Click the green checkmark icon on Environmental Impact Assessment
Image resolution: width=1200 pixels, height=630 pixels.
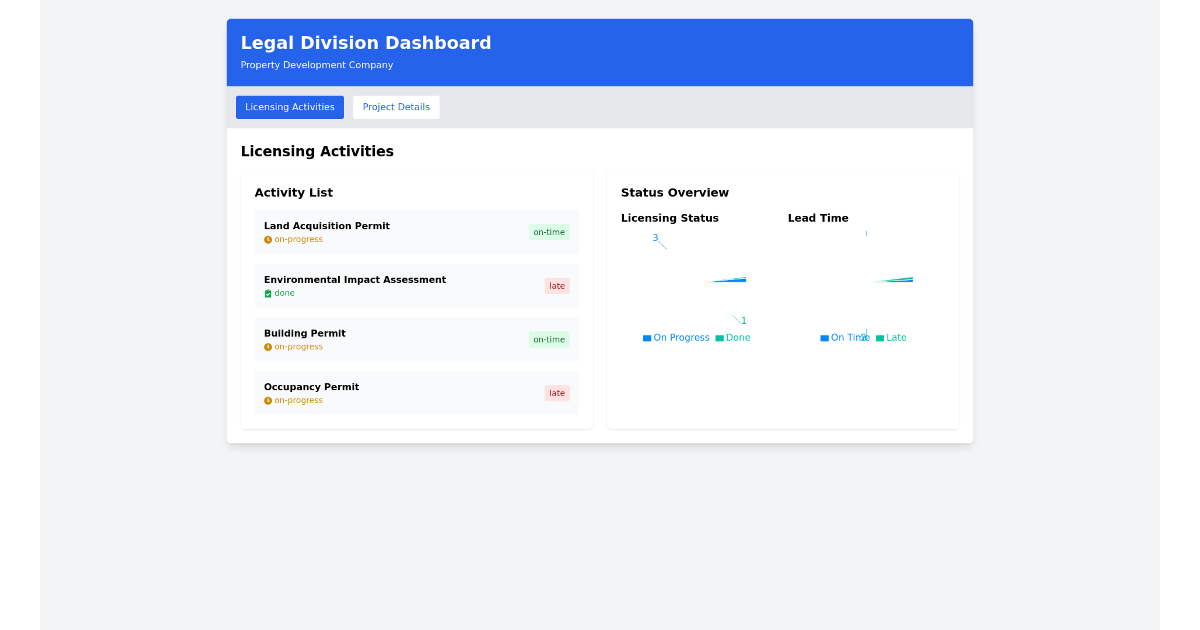click(266, 293)
